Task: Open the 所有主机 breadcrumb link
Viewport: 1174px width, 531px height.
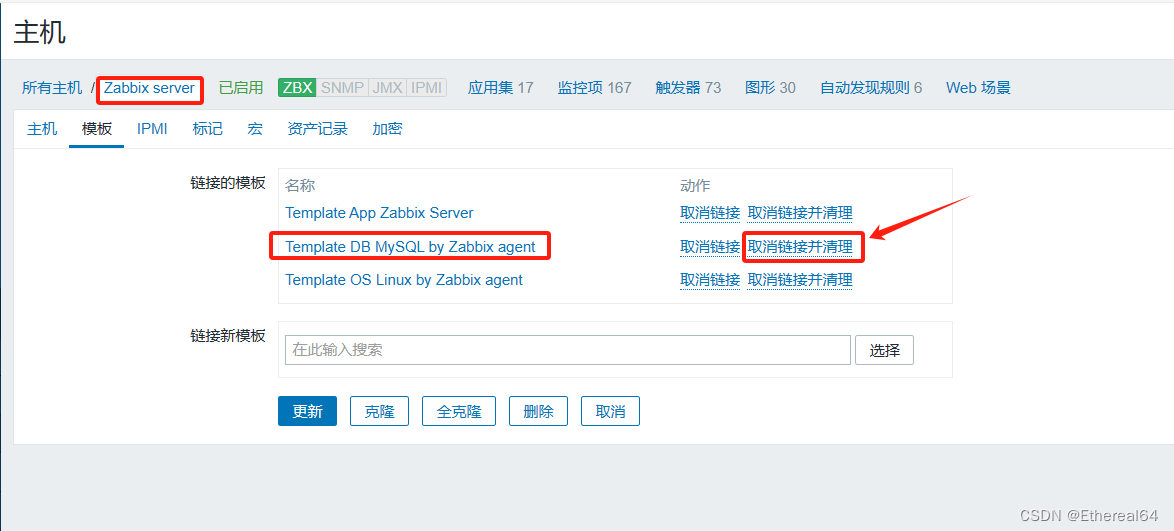Action: [x=52, y=88]
